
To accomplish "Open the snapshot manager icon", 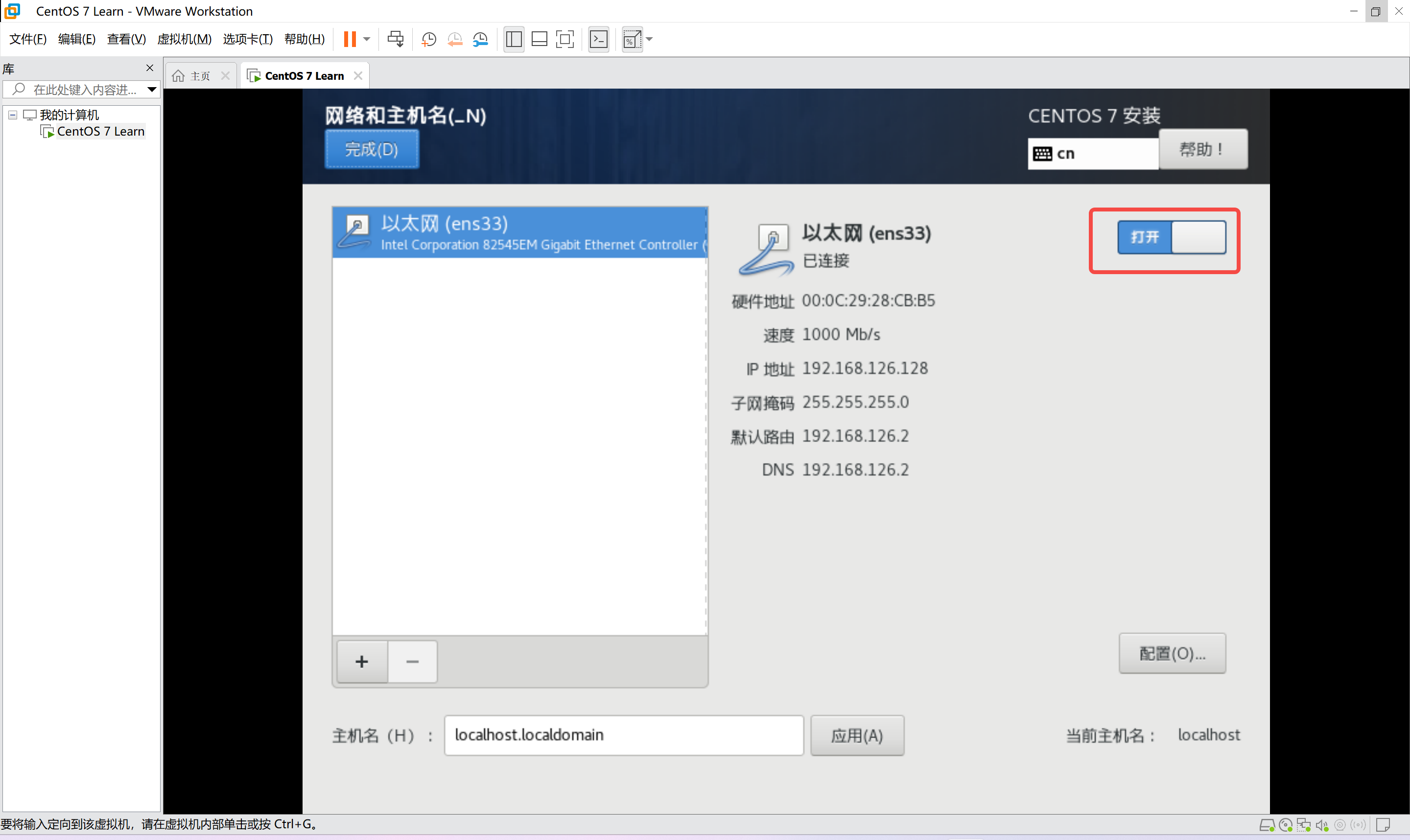I will click(x=480, y=39).
